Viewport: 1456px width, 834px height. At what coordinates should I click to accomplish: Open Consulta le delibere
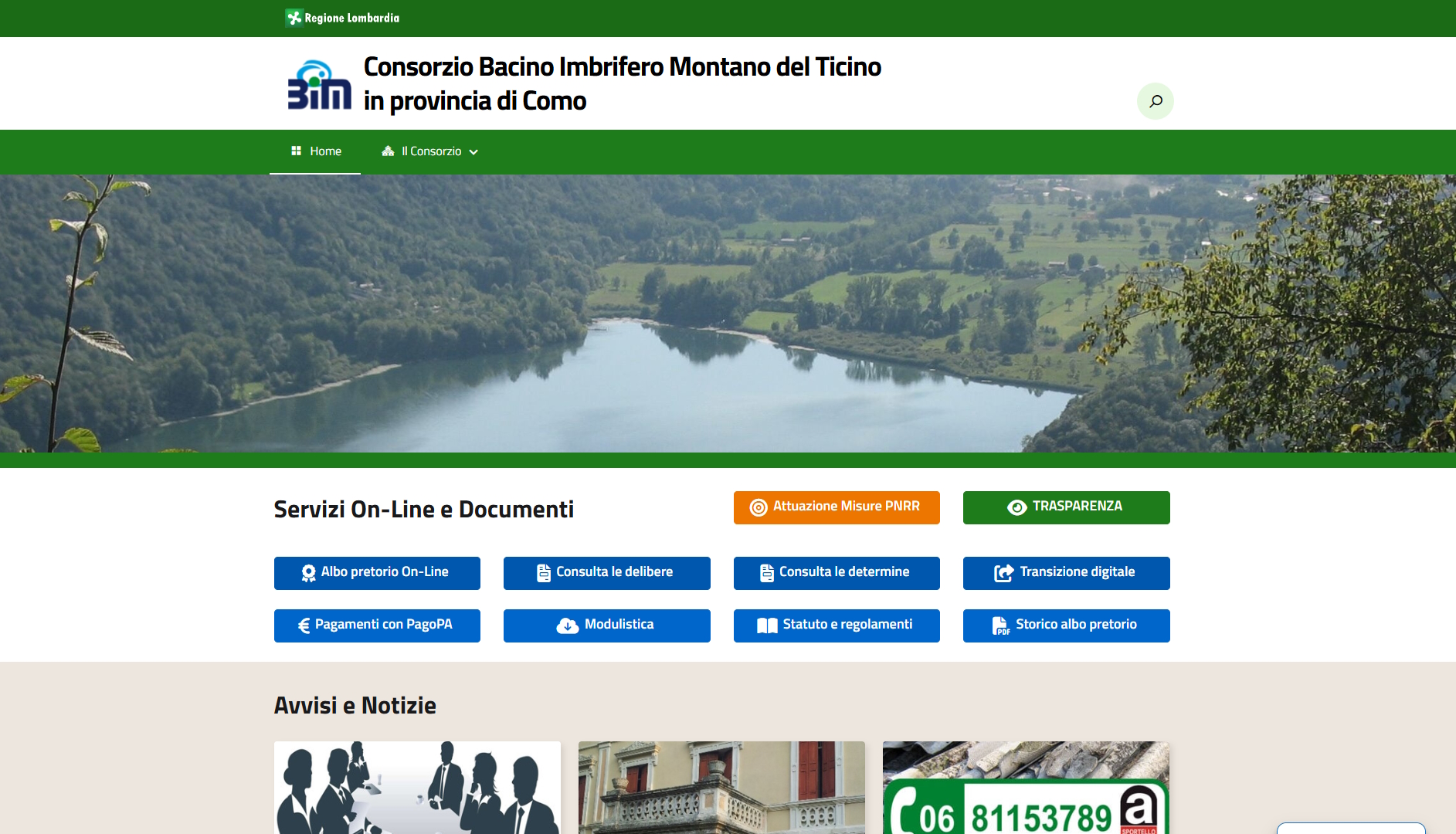pos(607,573)
